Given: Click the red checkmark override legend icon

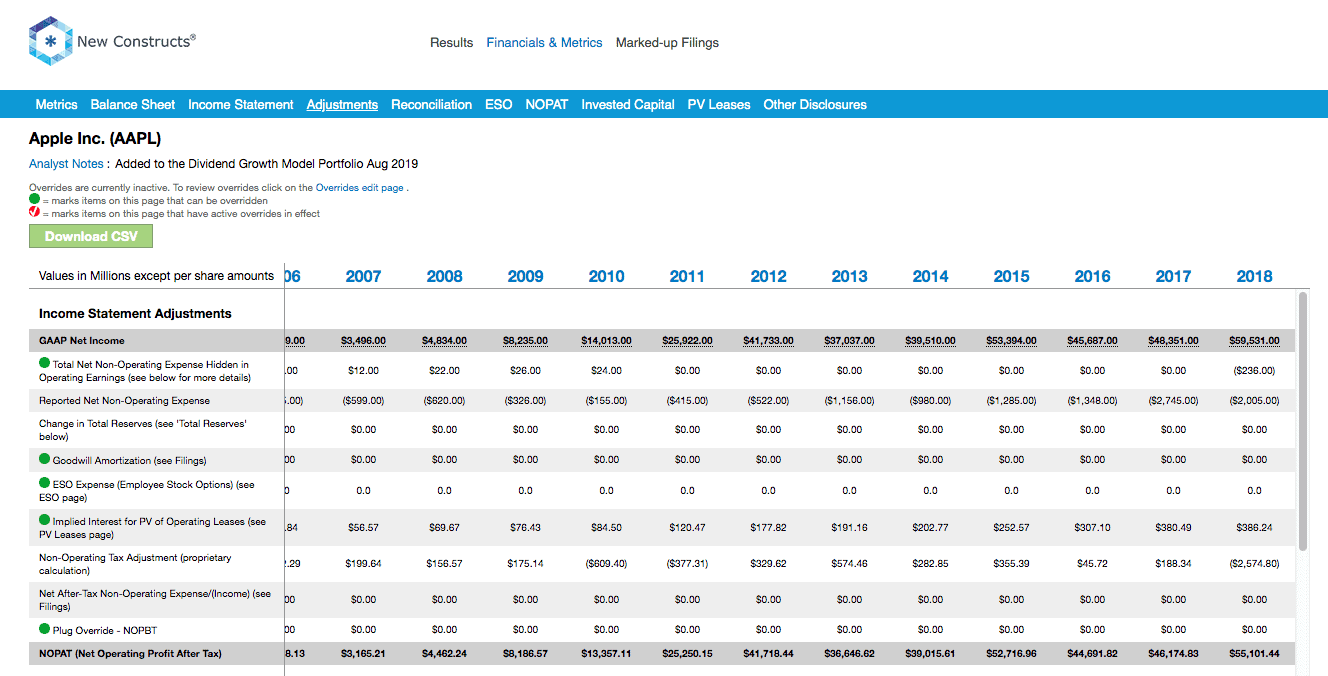Looking at the screenshot, I should (34, 213).
